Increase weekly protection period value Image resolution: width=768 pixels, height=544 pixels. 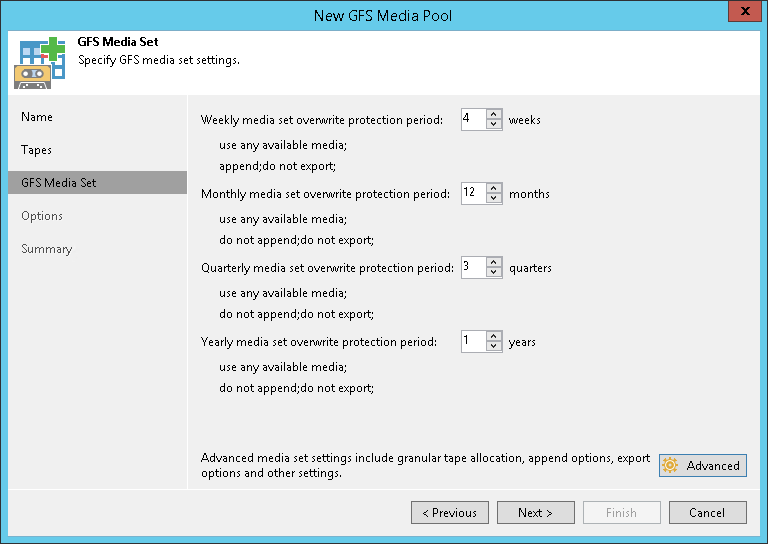(x=494, y=115)
